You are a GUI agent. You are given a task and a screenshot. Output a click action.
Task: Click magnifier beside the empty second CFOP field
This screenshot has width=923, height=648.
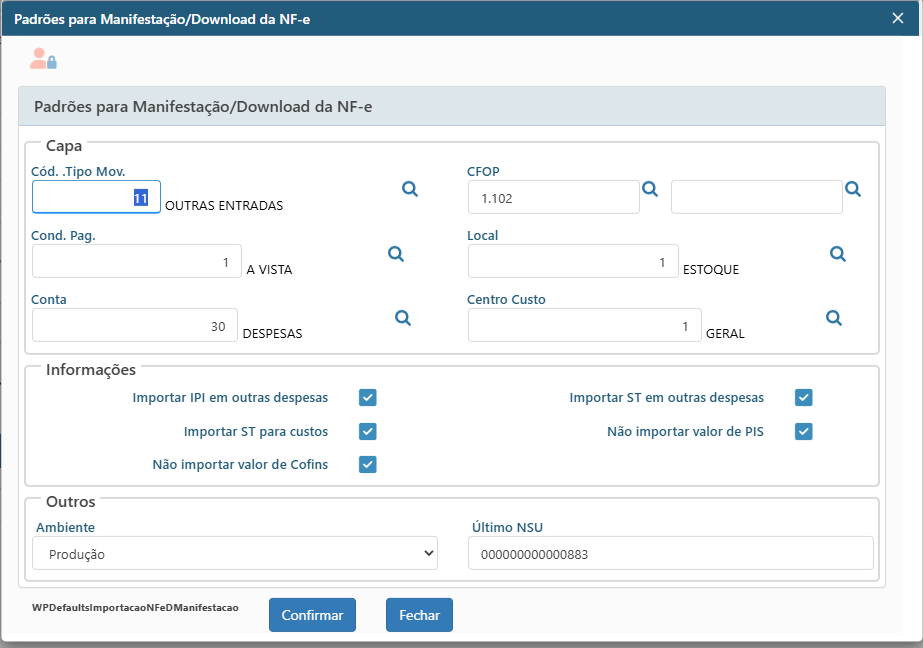853,188
